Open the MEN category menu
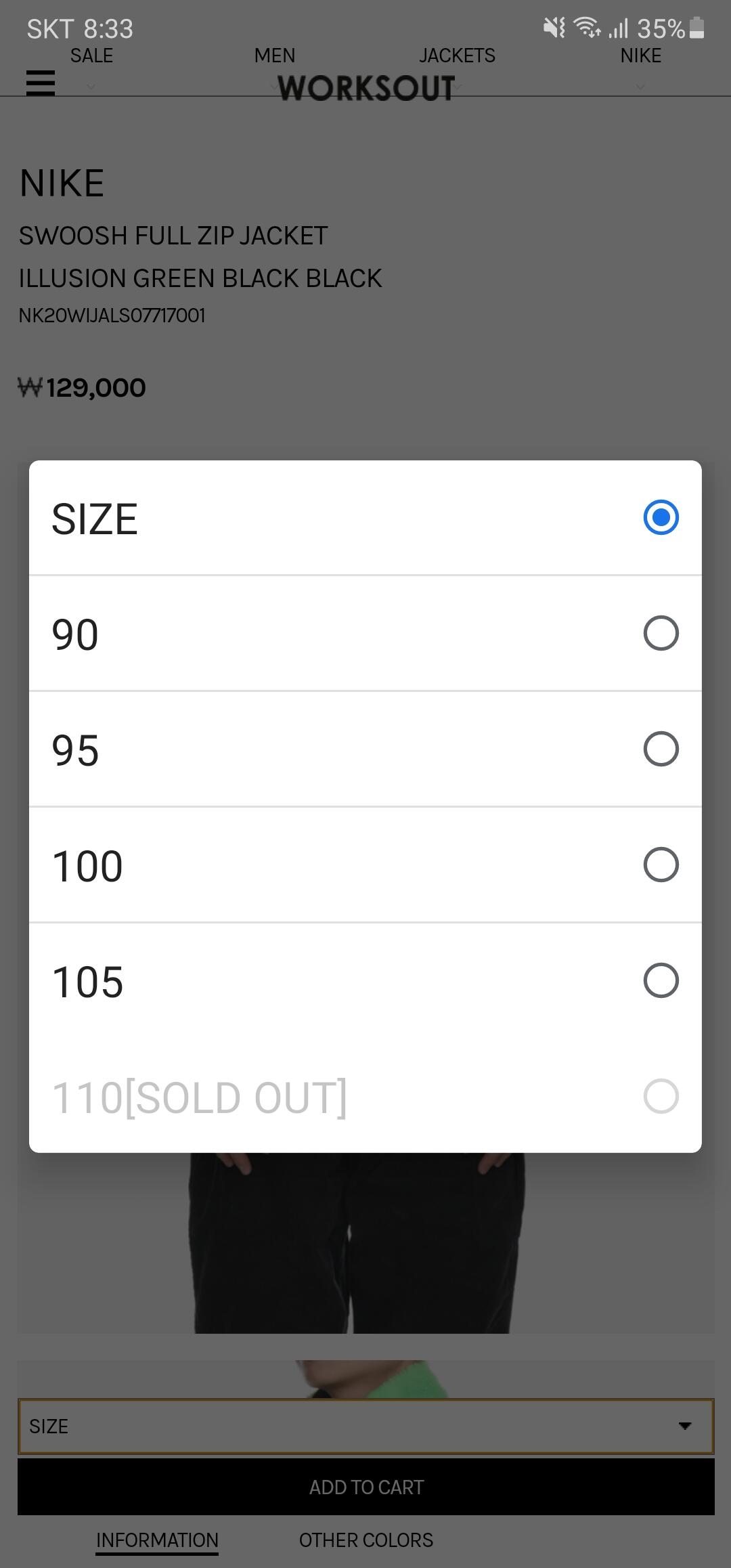731x1568 pixels. coord(274,56)
